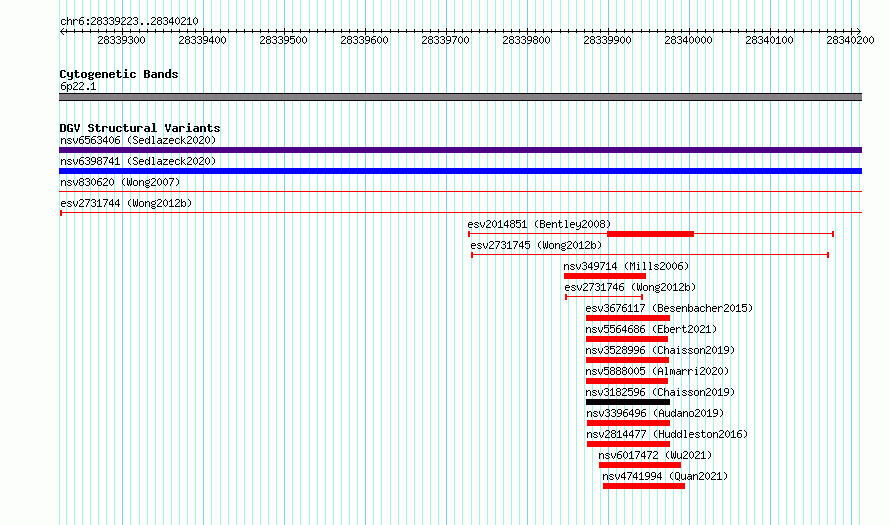
Task: Select the red nsv2814477 variant bar
Action: [628, 444]
